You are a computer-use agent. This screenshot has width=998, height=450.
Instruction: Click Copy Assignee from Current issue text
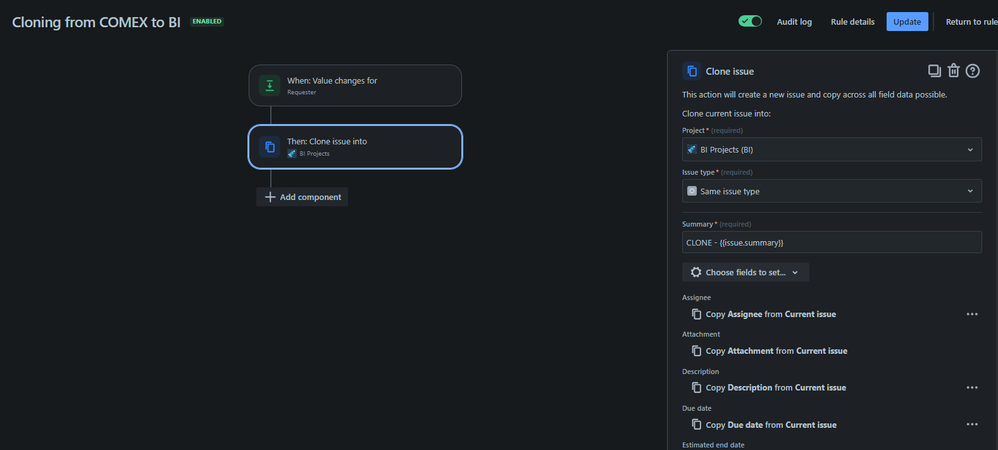coord(771,314)
